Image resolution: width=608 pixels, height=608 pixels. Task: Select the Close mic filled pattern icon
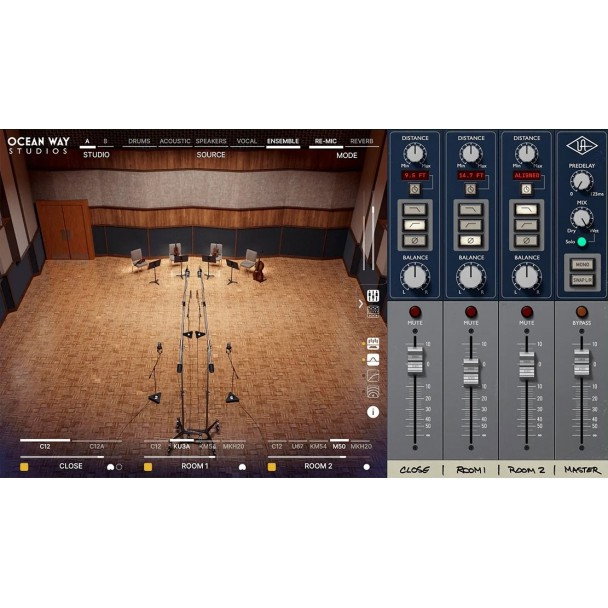(x=111, y=467)
